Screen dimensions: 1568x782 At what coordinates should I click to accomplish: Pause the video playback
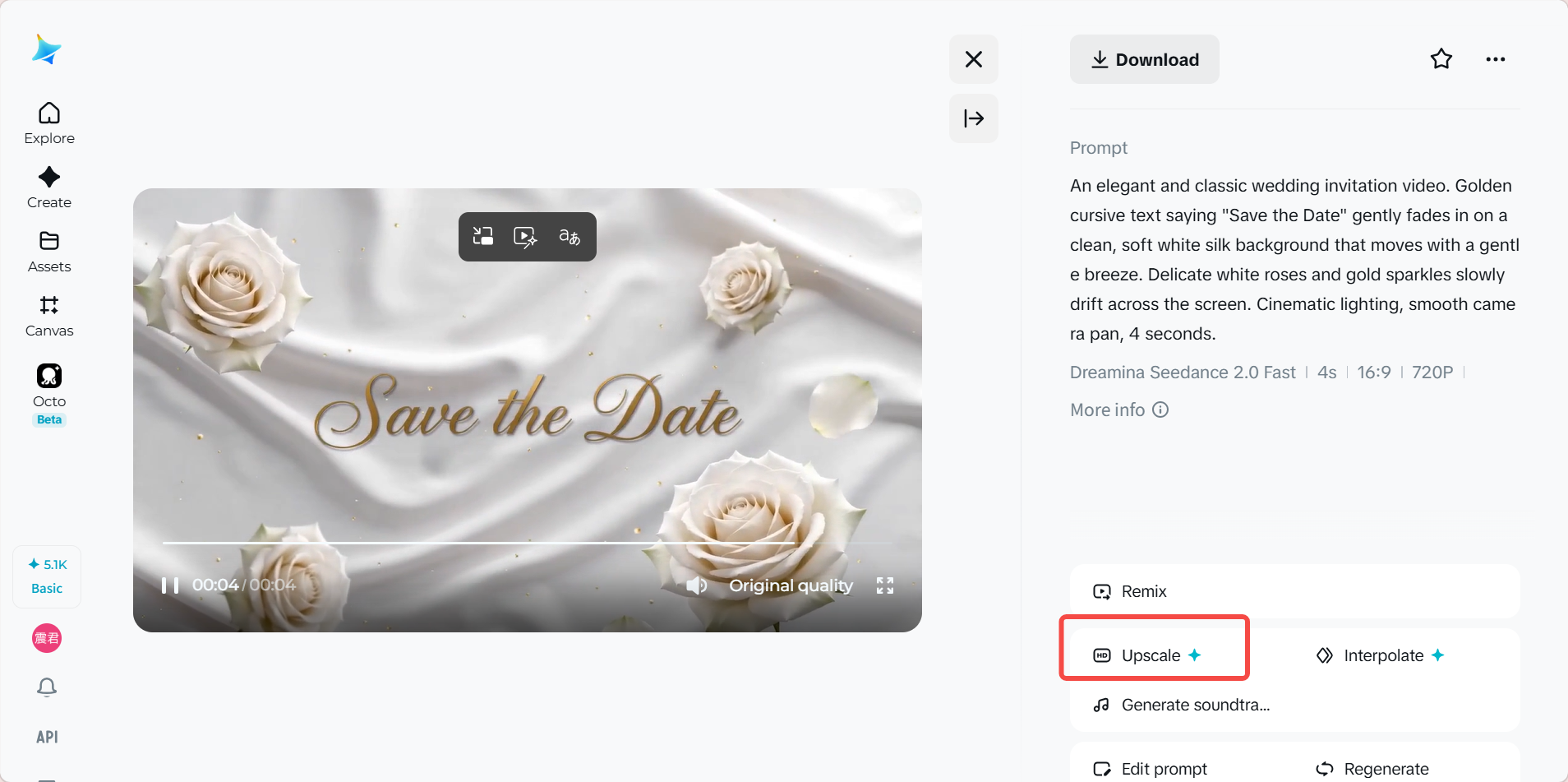click(x=170, y=585)
